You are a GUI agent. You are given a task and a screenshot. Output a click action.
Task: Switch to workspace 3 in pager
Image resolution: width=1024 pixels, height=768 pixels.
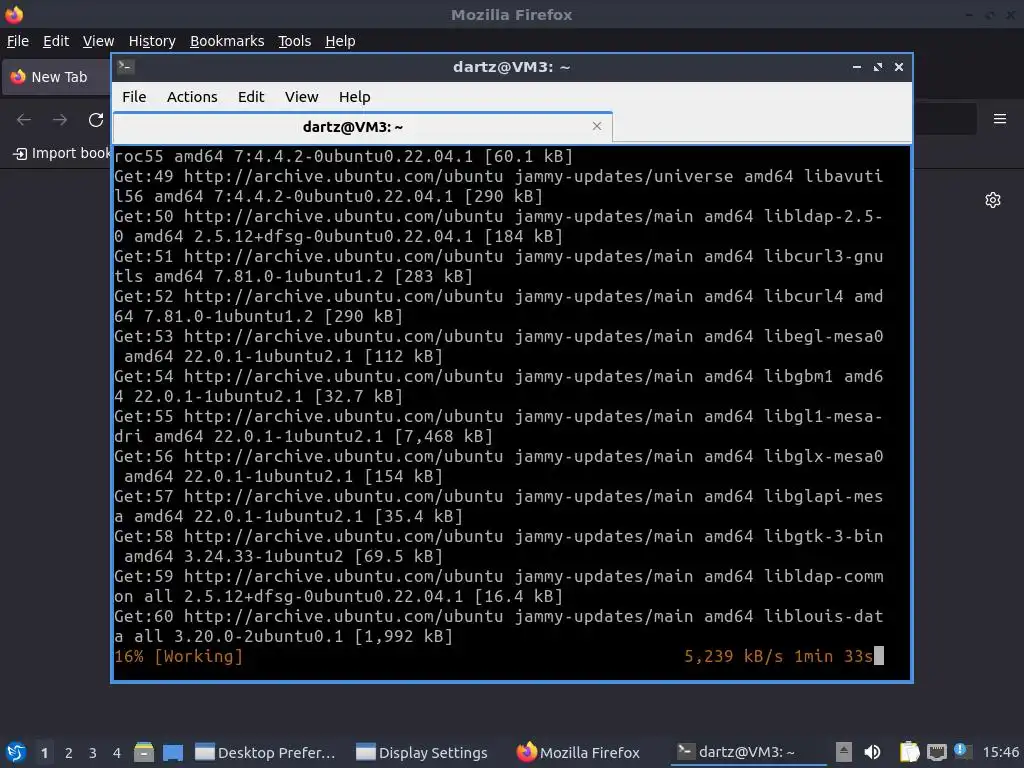pyautogui.click(x=93, y=753)
